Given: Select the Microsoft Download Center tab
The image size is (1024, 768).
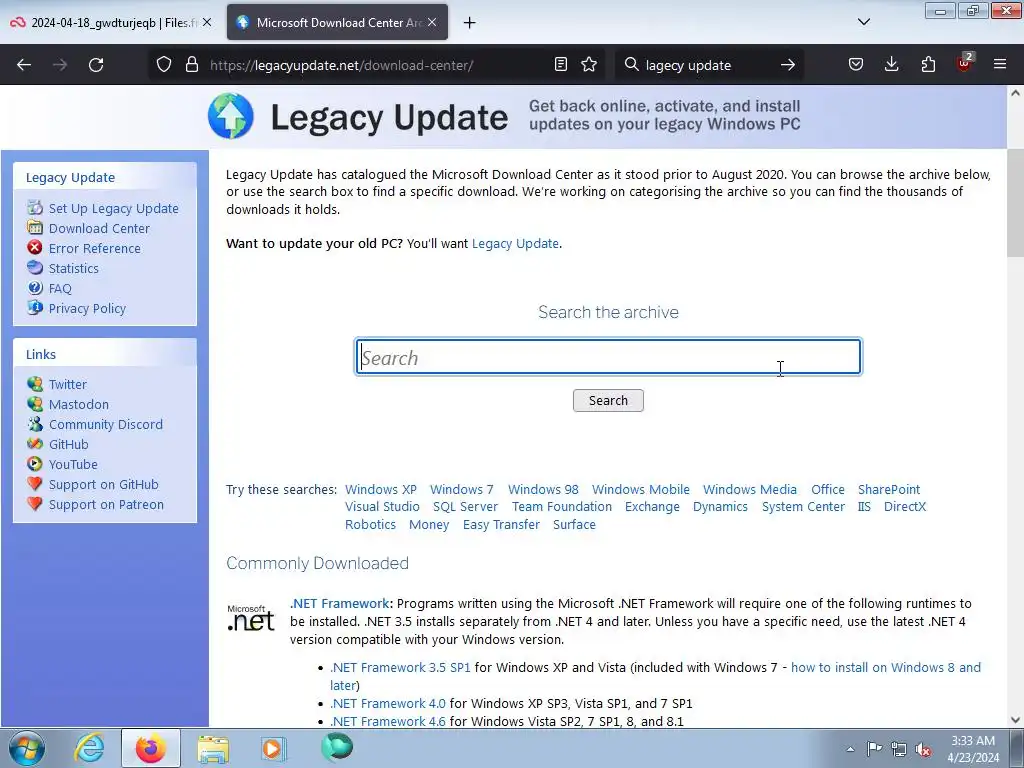Looking at the screenshot, I should 337,22.
